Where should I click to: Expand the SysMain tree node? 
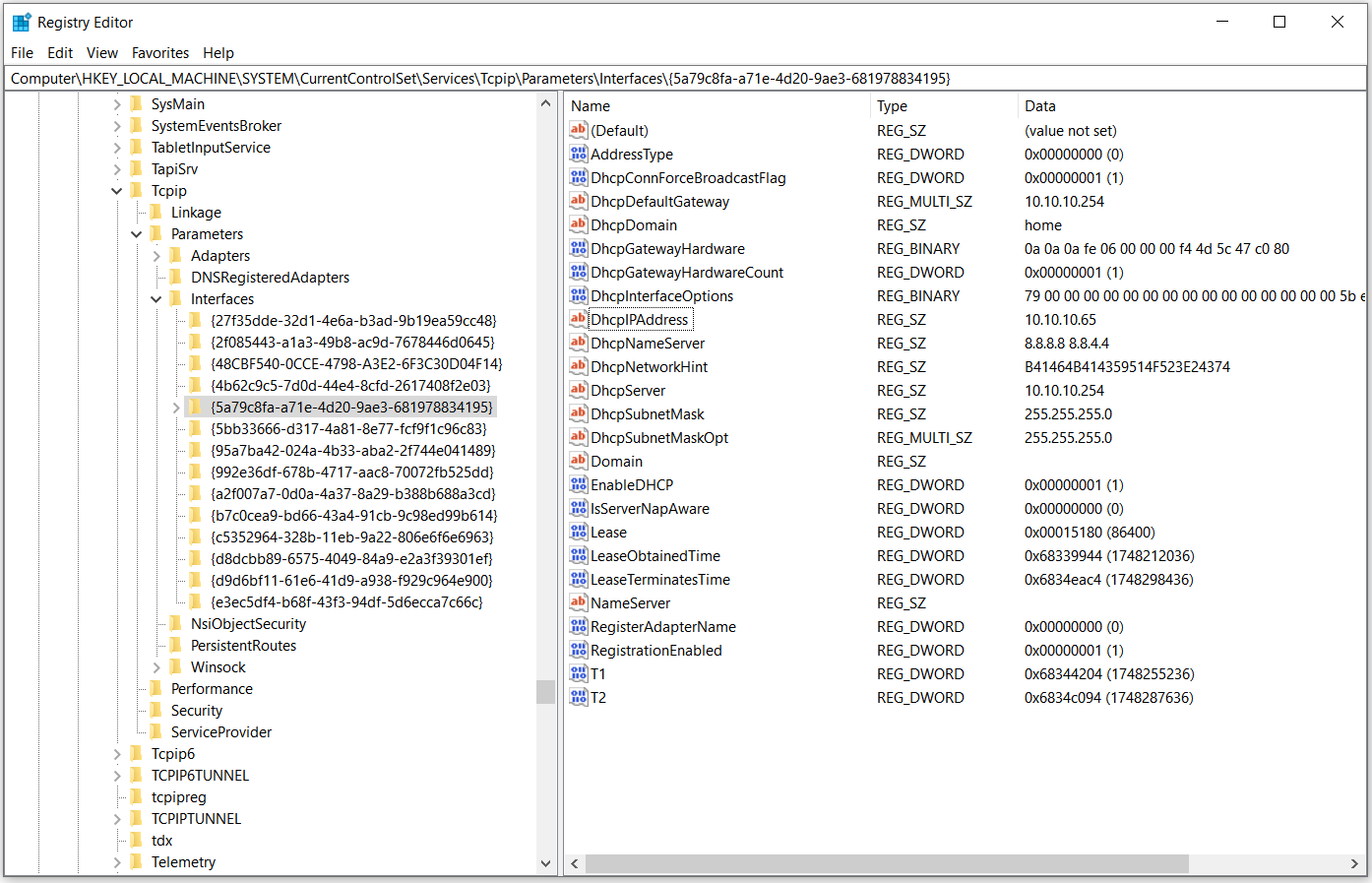[x=117, y=104]
